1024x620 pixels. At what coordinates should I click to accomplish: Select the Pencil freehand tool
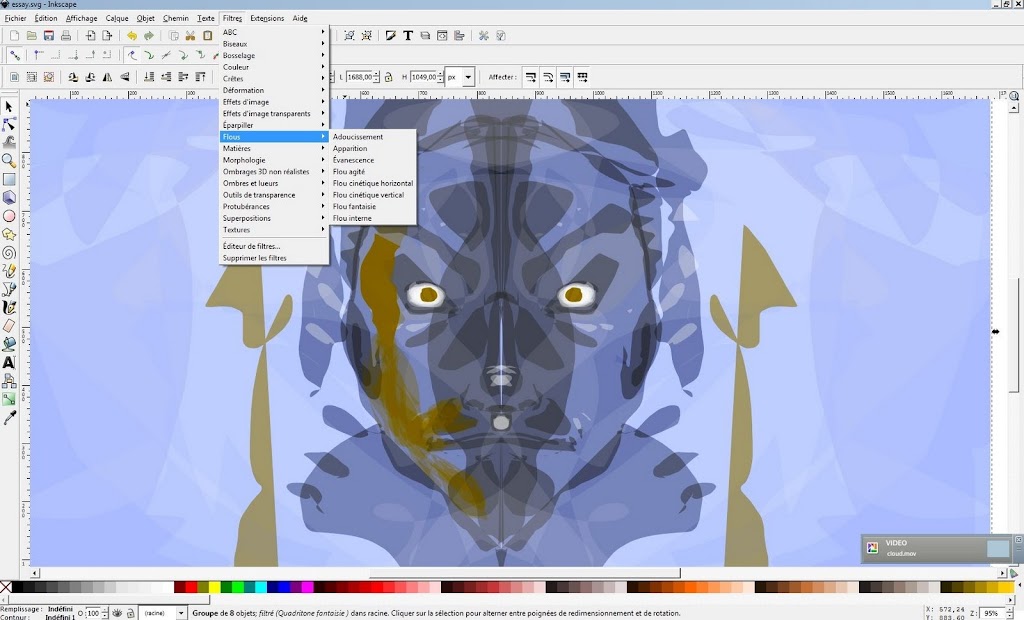pyautogui.click(x=9, y=270)
